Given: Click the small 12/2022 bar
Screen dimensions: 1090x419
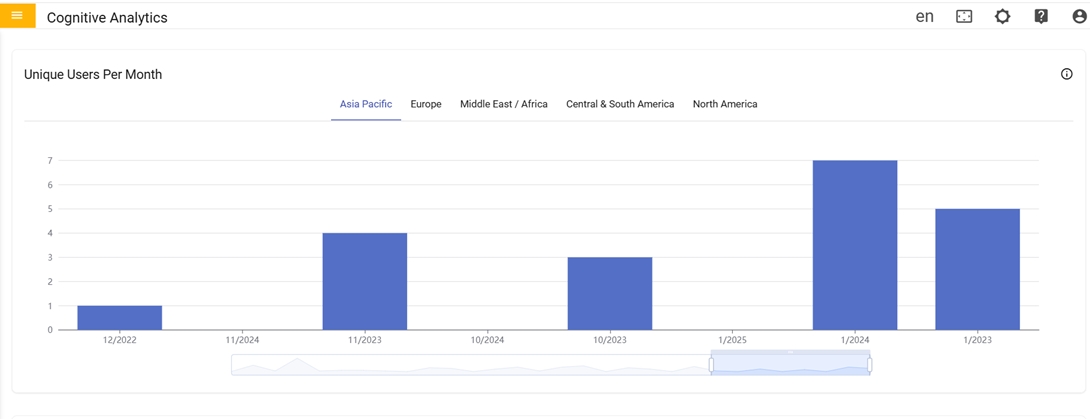Looking at the screenshot, I should [119, 318].
